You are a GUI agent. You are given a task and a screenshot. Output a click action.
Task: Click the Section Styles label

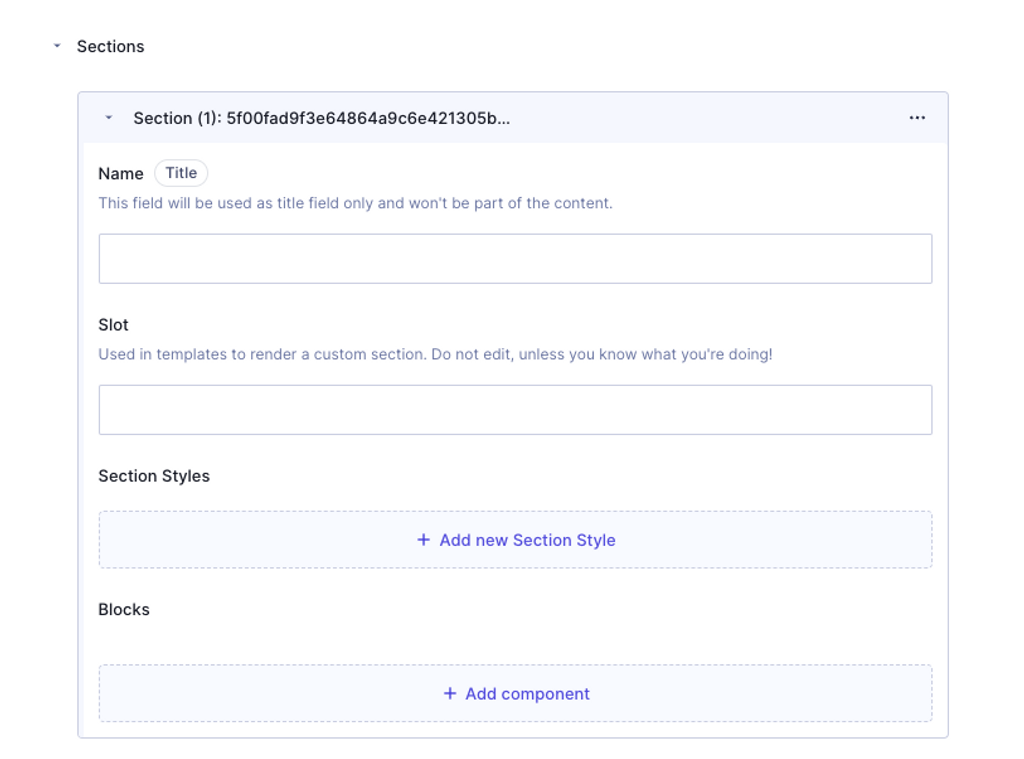[x=154, y=476]
